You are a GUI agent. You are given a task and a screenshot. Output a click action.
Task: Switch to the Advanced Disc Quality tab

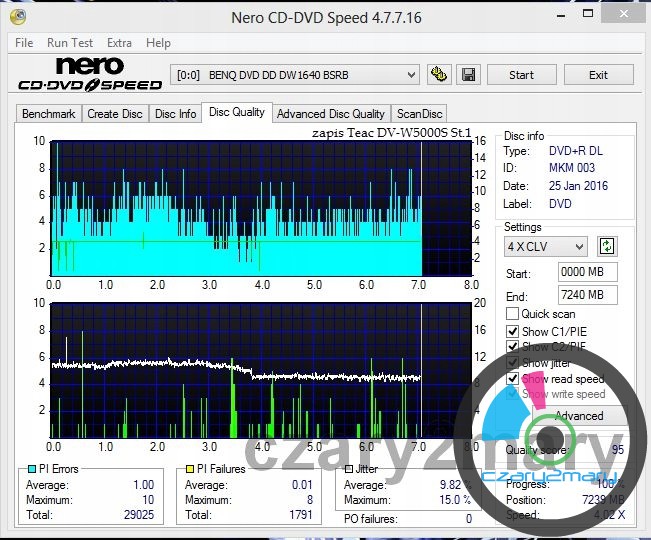click(330, 114)
